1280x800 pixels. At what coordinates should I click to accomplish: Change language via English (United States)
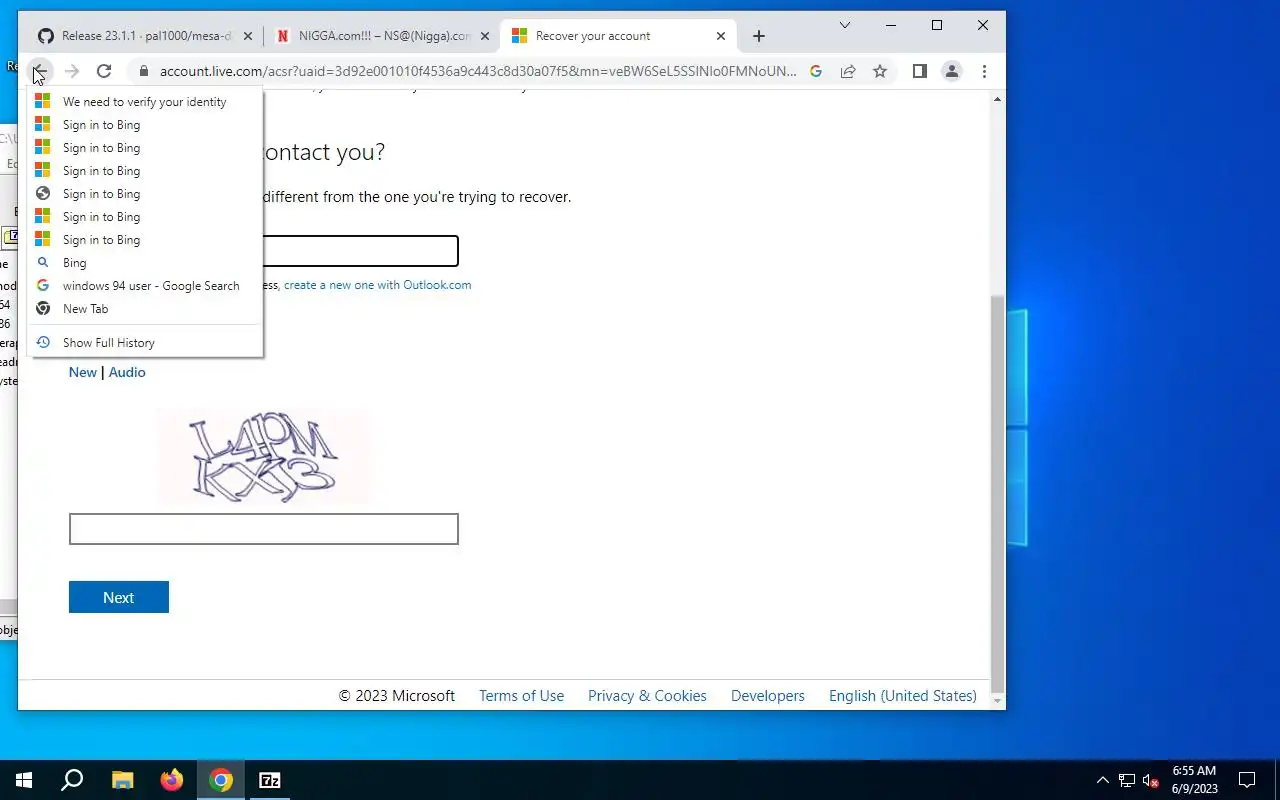pyautogui.click(x=903, y=696)
